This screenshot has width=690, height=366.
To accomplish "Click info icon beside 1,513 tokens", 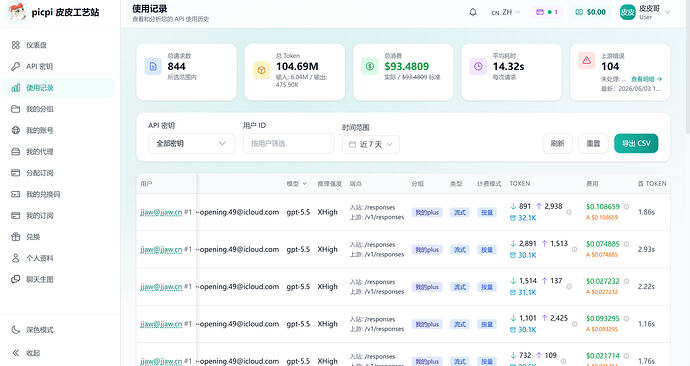I will tap(574, 249).
